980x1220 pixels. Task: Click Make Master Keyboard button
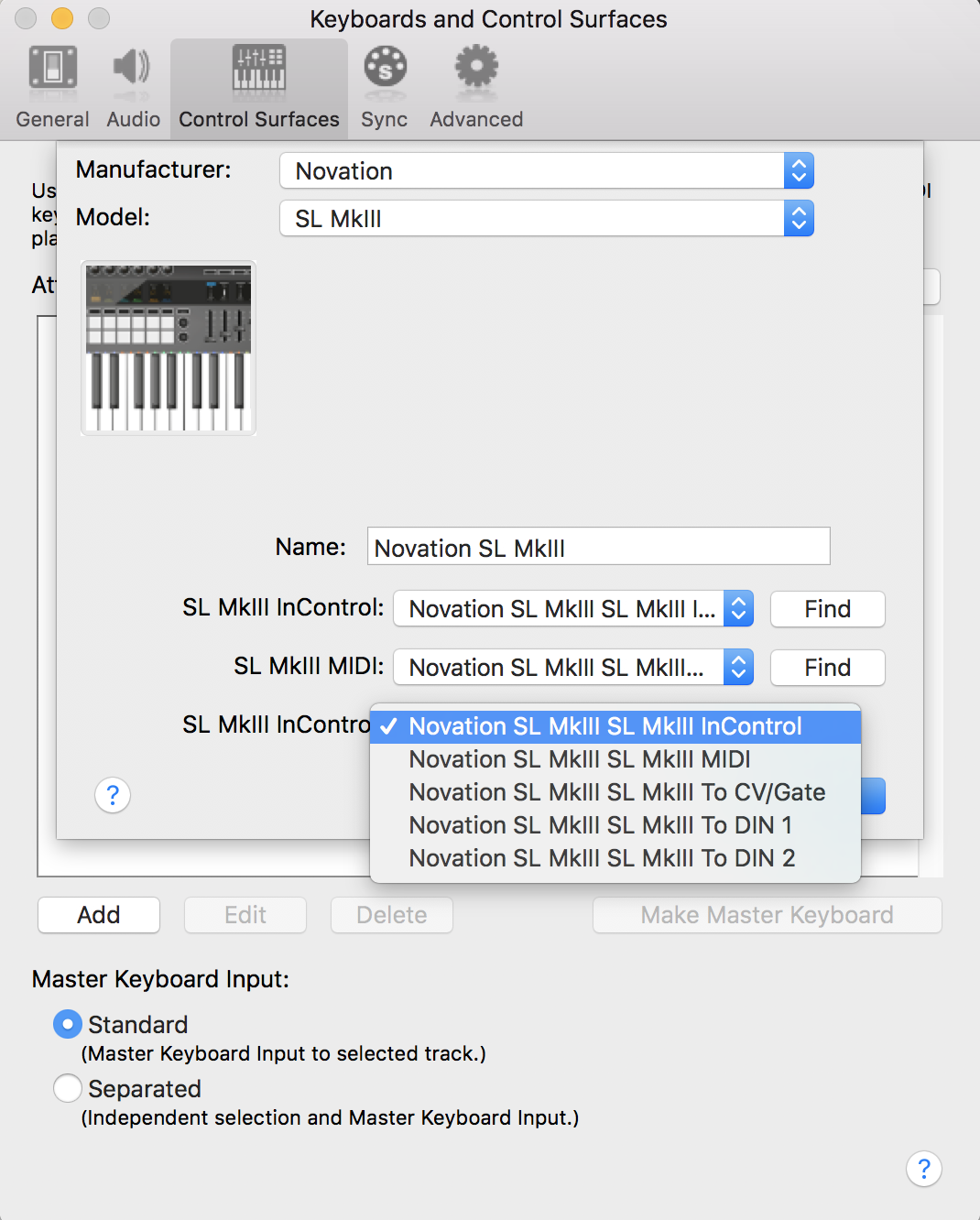(768, 915)
